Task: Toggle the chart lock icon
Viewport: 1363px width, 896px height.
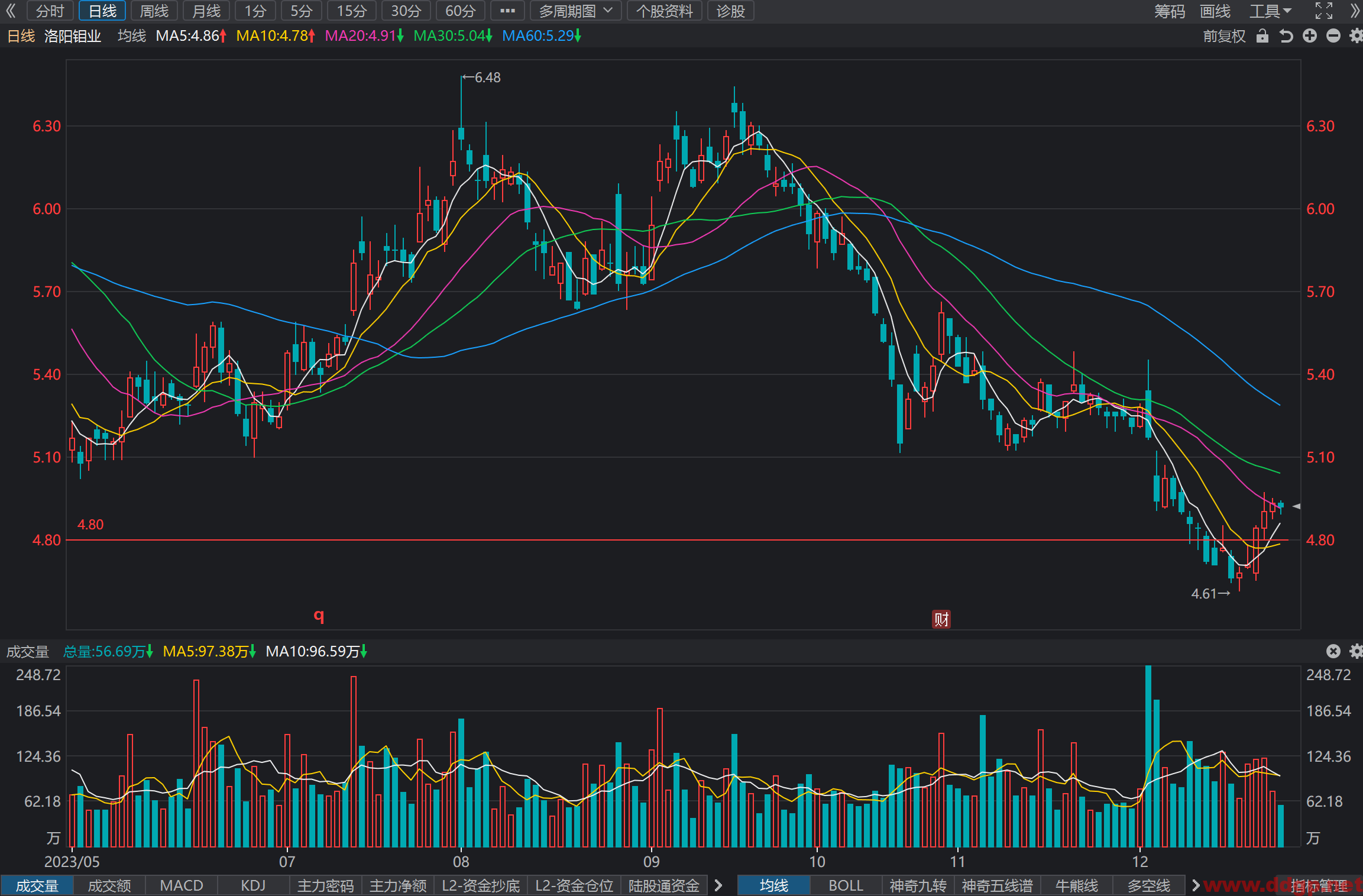Action: pyautogui.click(x=1262, y=36)
